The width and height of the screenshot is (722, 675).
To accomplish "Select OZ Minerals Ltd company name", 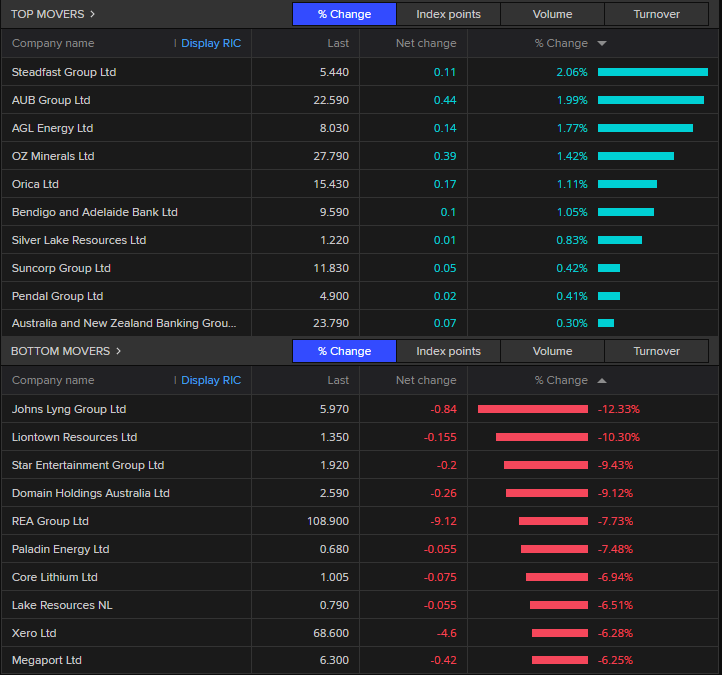I will tap(53, 156).
